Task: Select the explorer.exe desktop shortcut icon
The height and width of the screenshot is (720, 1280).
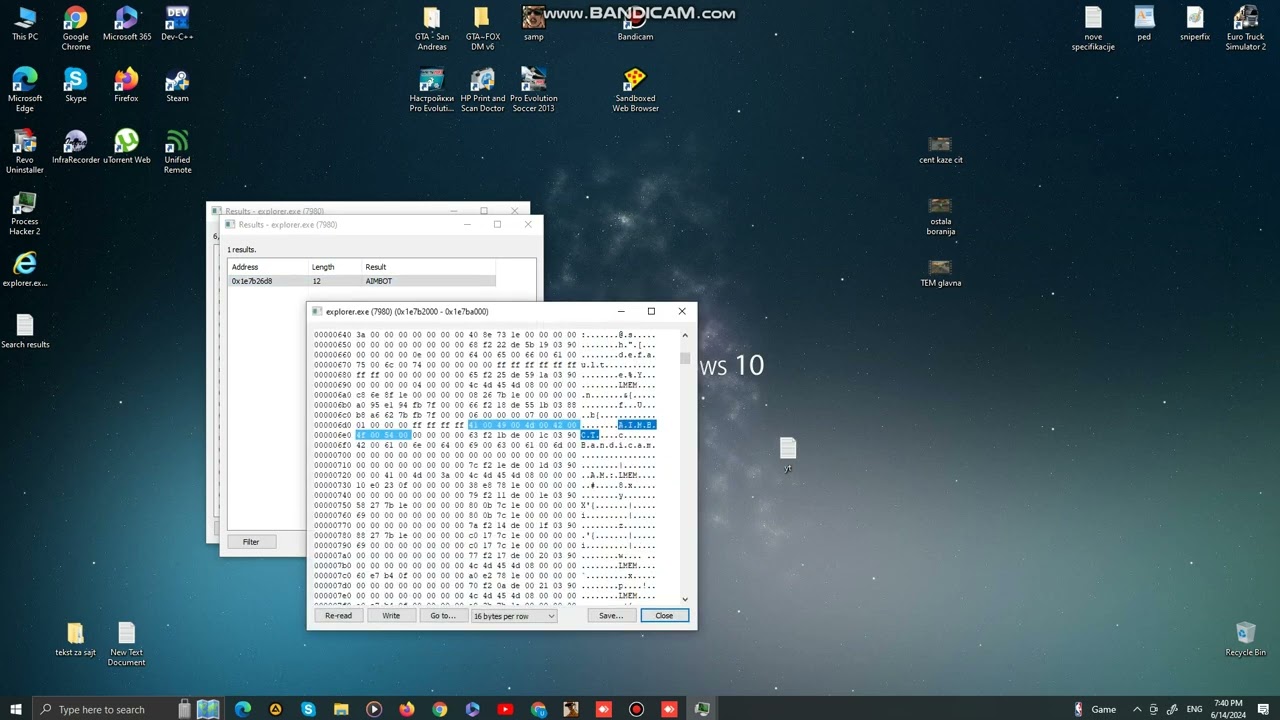Action: click(x=25, y=269)
